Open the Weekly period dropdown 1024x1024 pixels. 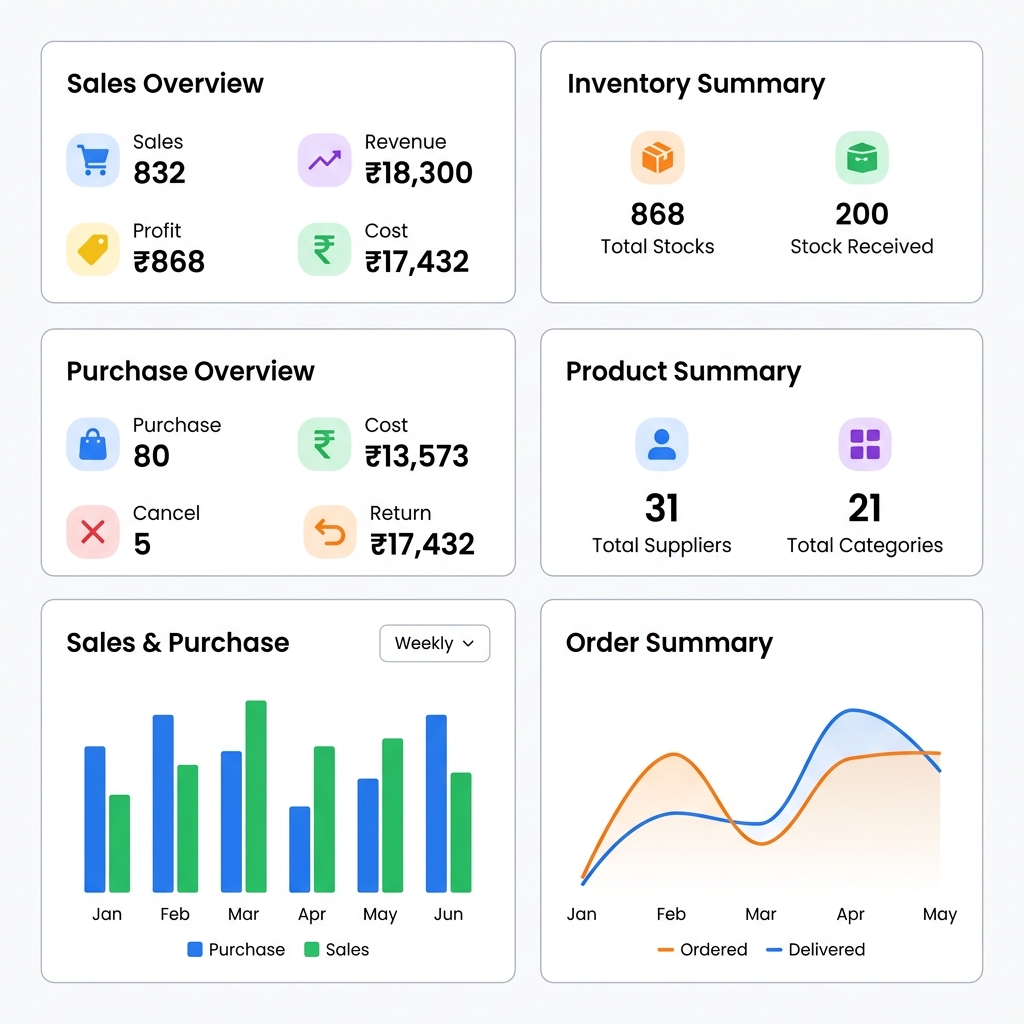[435, 643]
